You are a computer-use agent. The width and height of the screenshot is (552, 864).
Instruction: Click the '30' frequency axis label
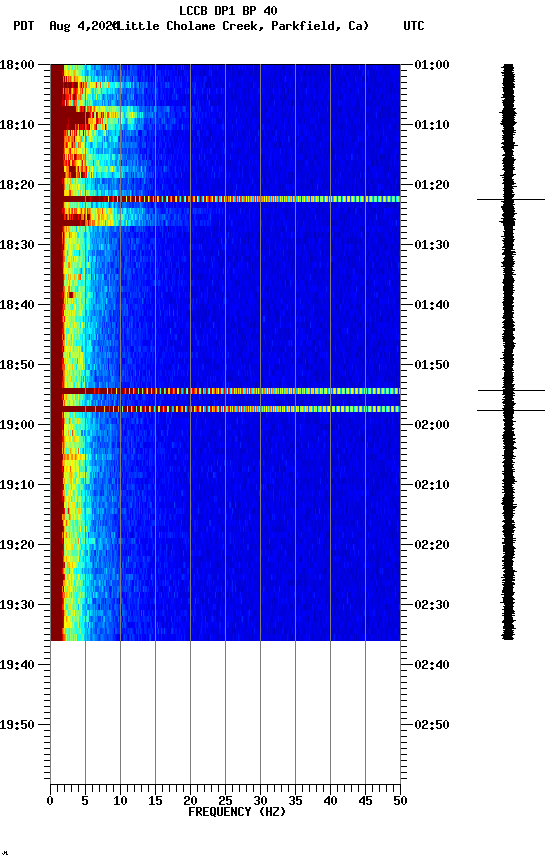click(x=260, y=801)
